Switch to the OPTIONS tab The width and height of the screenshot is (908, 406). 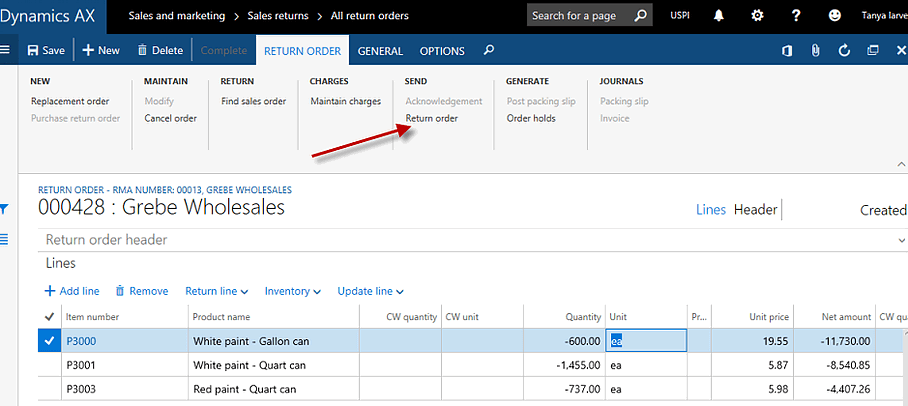442,51
